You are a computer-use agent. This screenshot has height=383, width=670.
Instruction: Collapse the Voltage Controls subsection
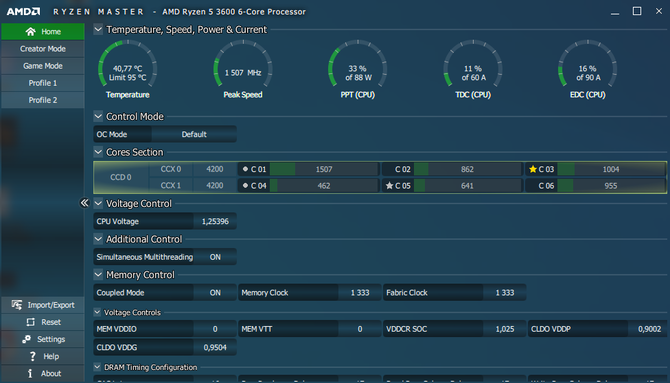coord(97,312)
